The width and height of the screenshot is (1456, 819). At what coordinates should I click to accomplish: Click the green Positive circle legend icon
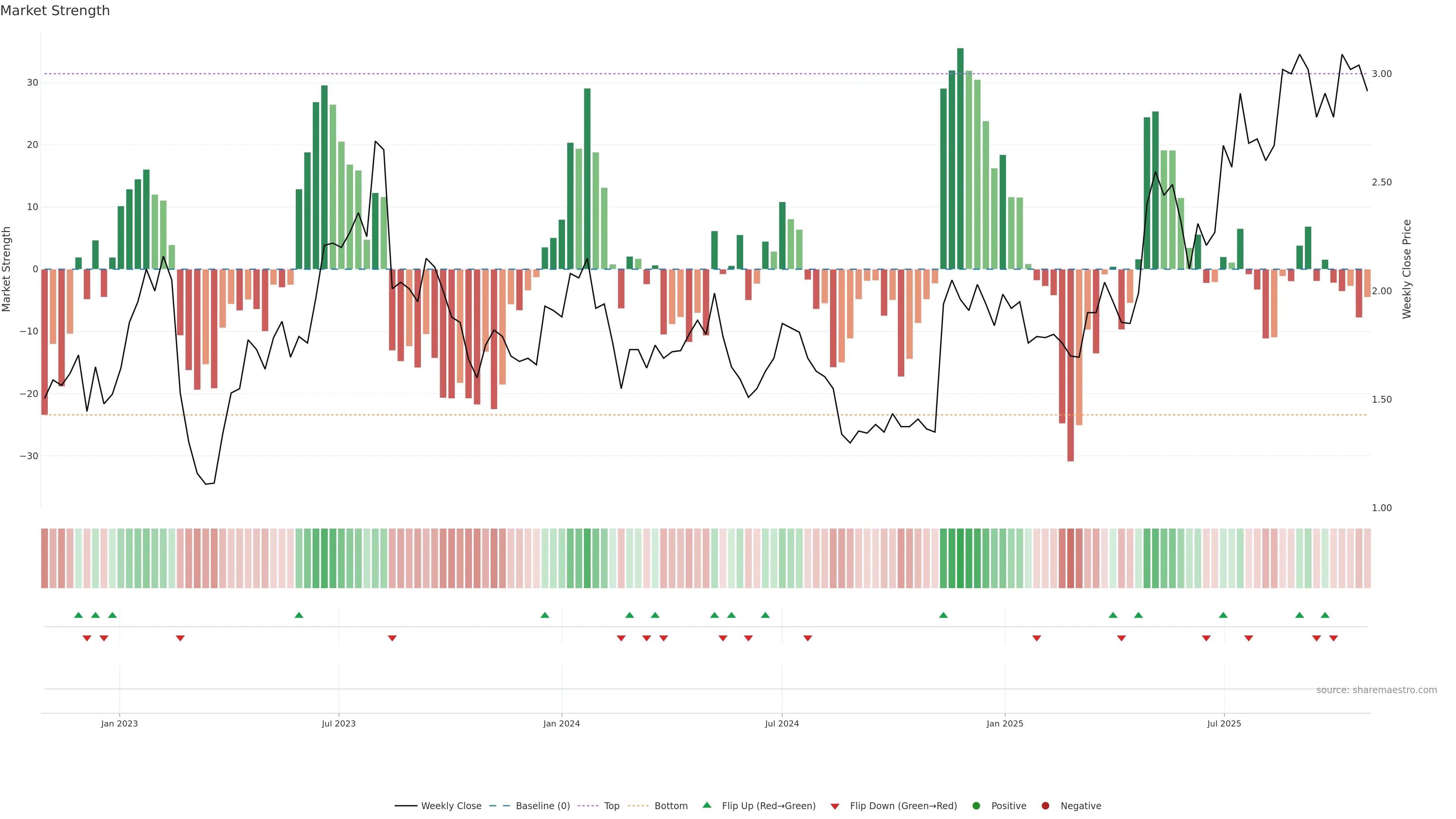[x=976, y=806]
